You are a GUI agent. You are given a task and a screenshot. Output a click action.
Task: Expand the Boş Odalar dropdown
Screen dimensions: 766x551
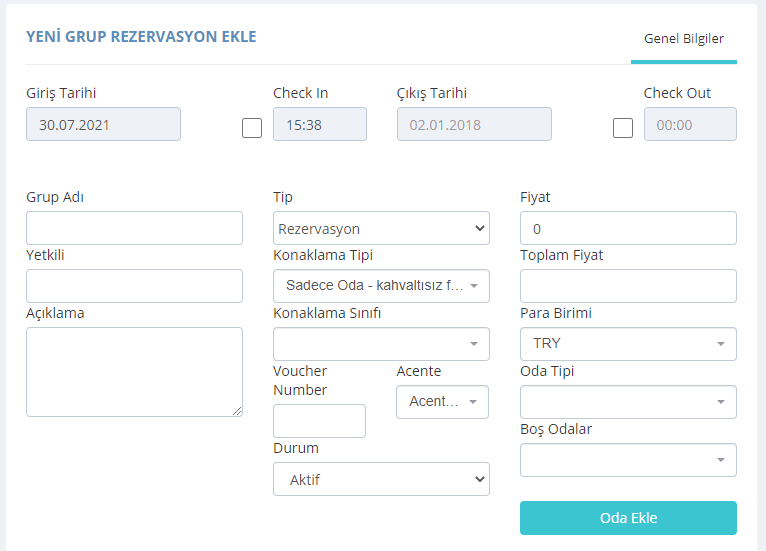[x=628, y=460]
